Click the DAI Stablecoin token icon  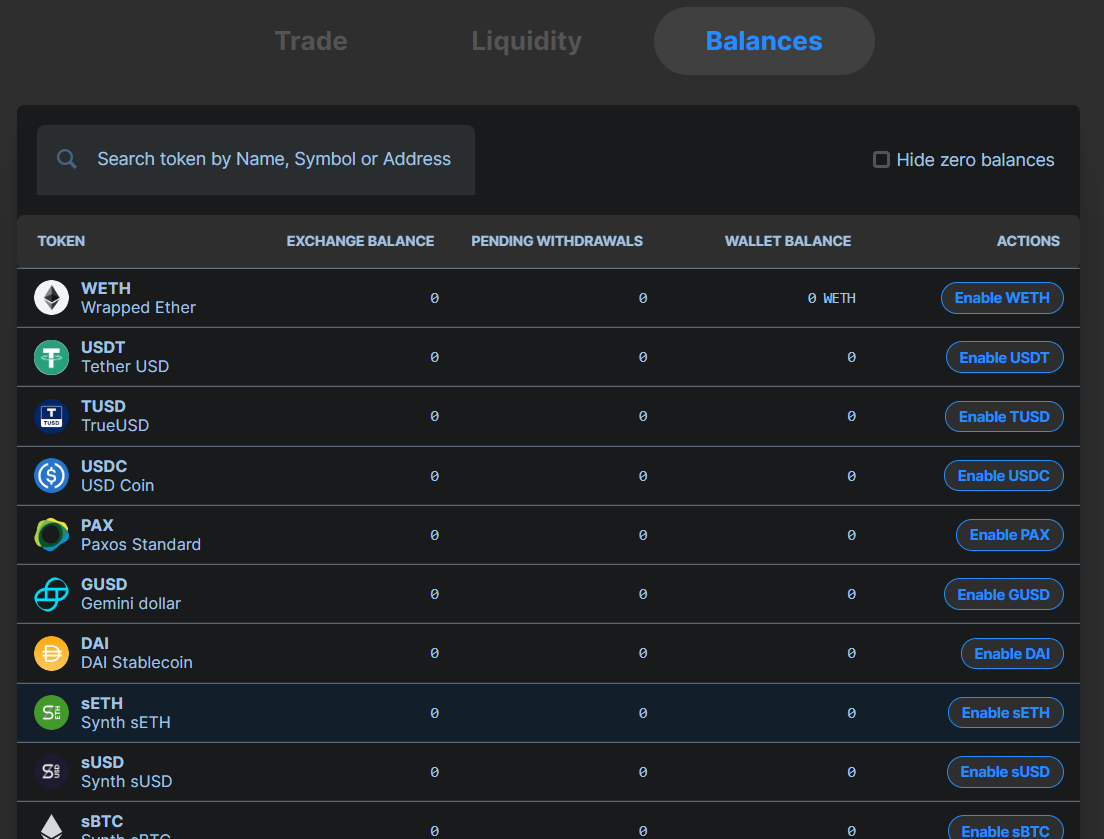[51, 653]
